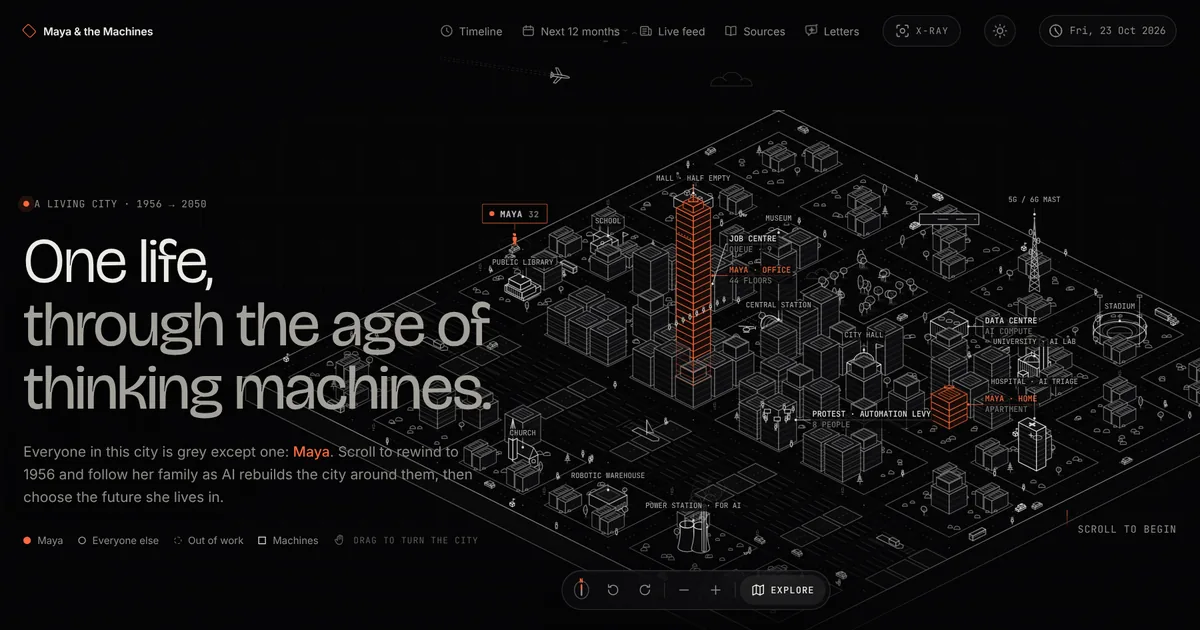Image resolution: width=1200 pixels, height=630 pixels.
Task: Click the 5G mast tower drawing
Action: (x=1034, y=252)
